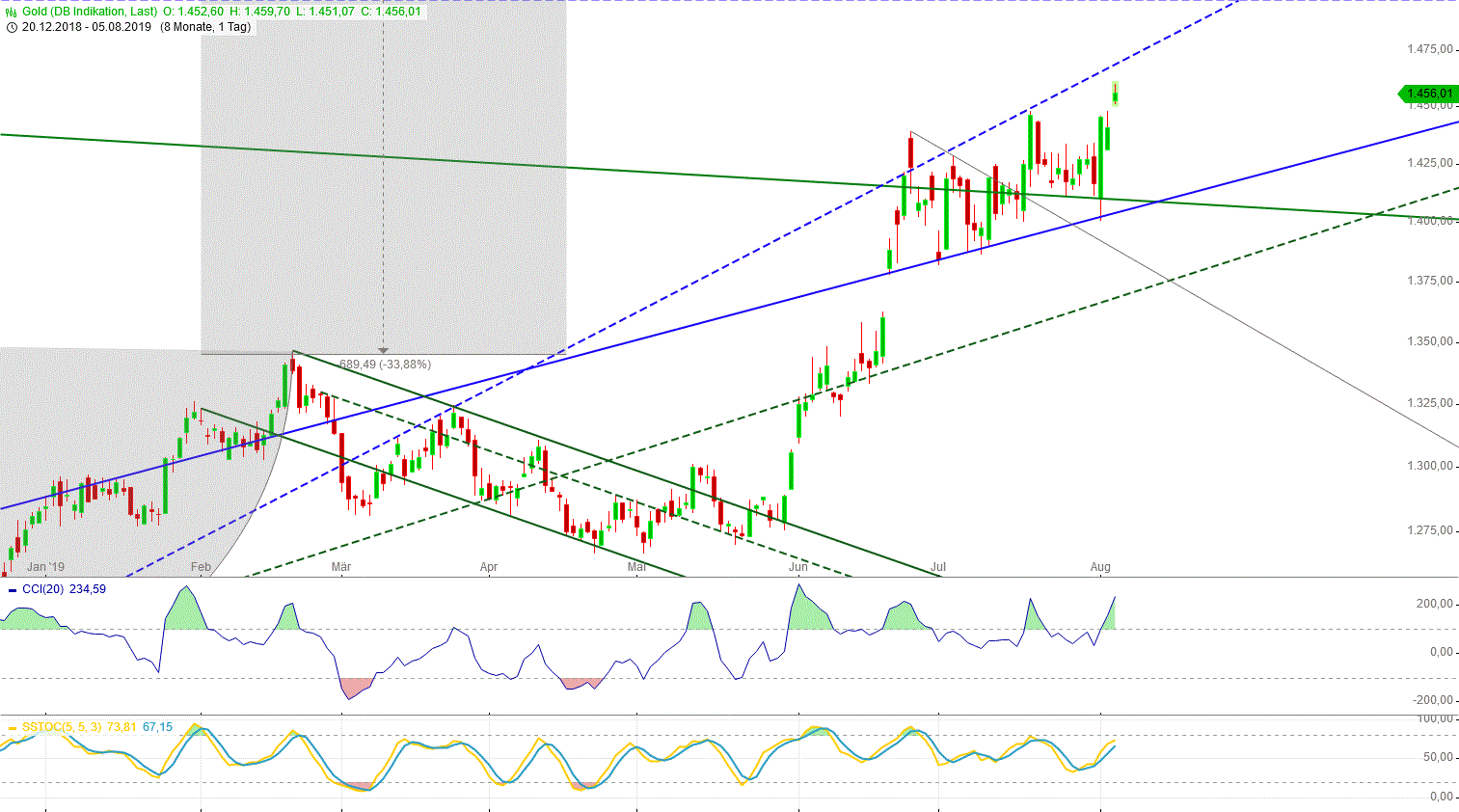The width and height of the screenshot is (1459, 812).
Task: Click the Aug label on the time axis
Action: [1101, 567]
